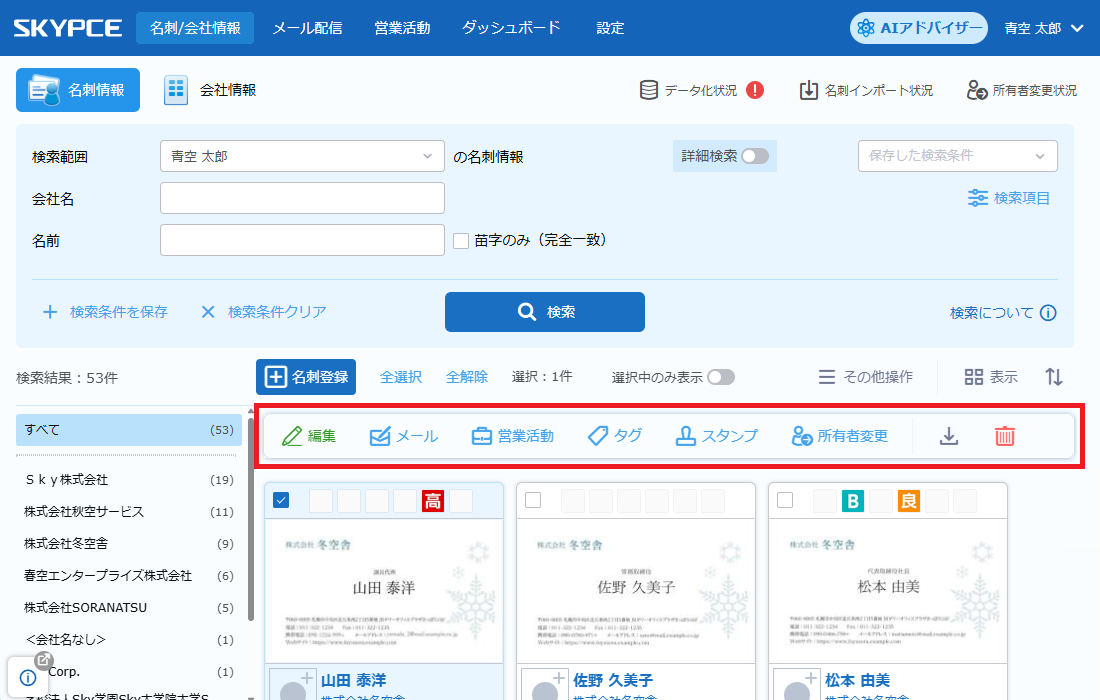Open the AIアドバイザー assistant

click(918, 28)
